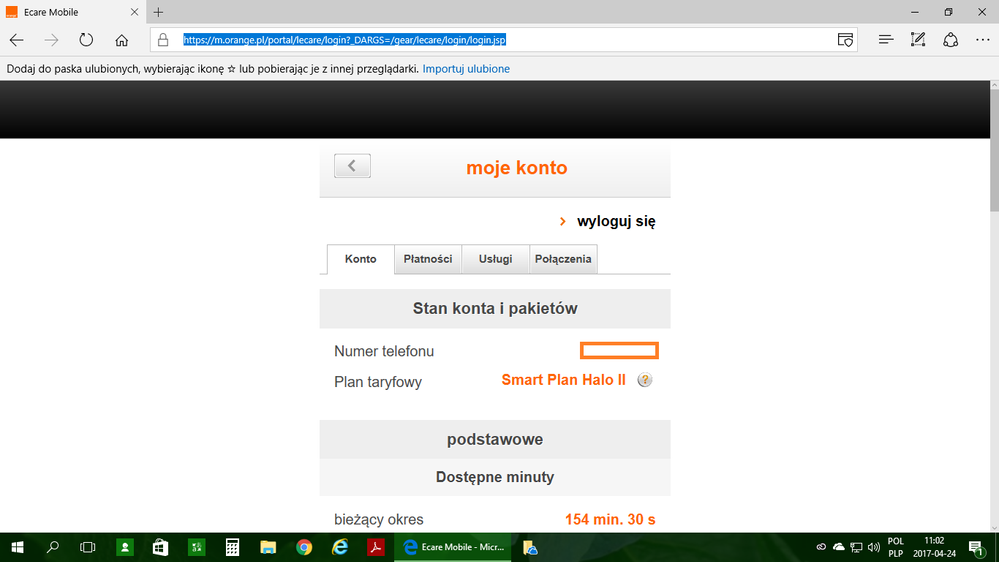Click the page back chevron button
The image size is (999, 562).
pos(352,166)
